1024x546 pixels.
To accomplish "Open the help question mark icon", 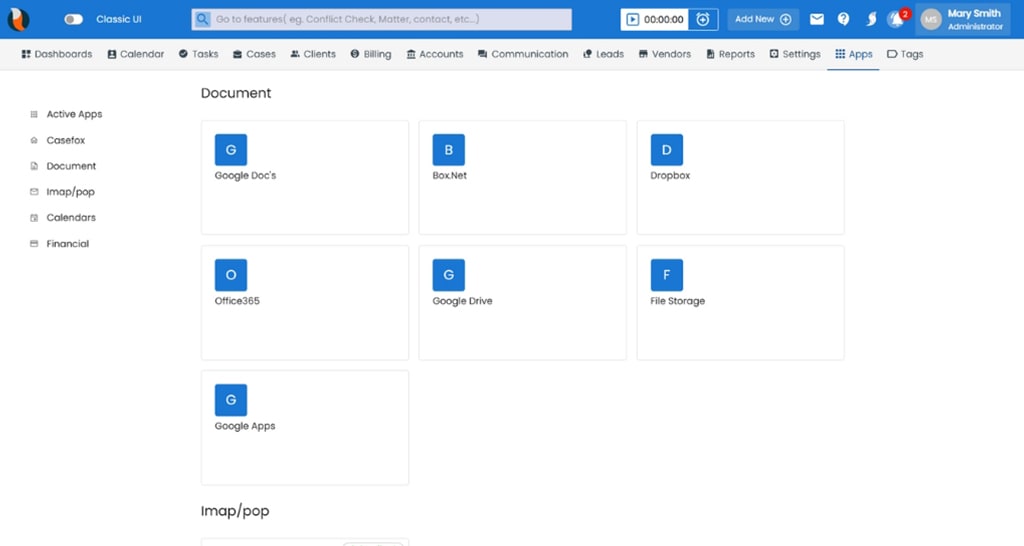I will 844,19.
